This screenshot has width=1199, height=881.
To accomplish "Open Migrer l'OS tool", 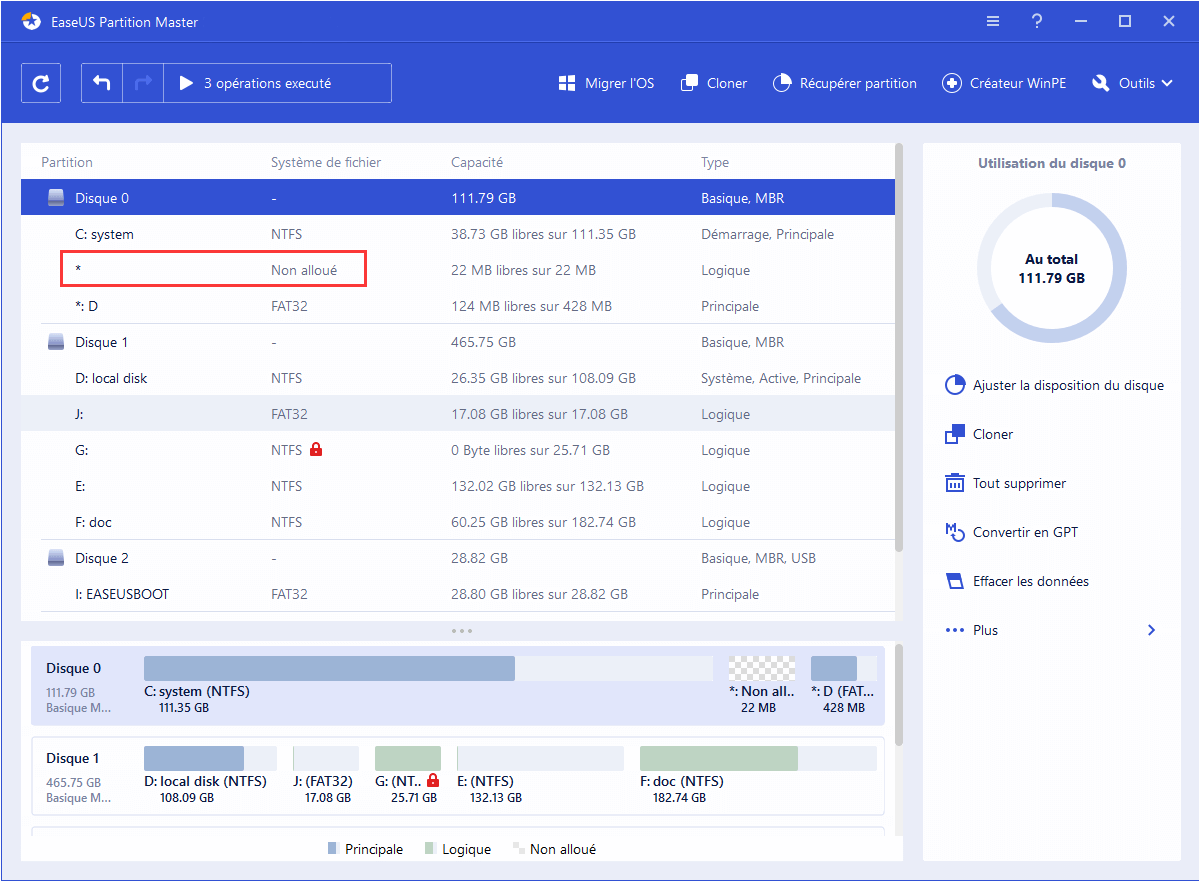I will coord(606,83).
